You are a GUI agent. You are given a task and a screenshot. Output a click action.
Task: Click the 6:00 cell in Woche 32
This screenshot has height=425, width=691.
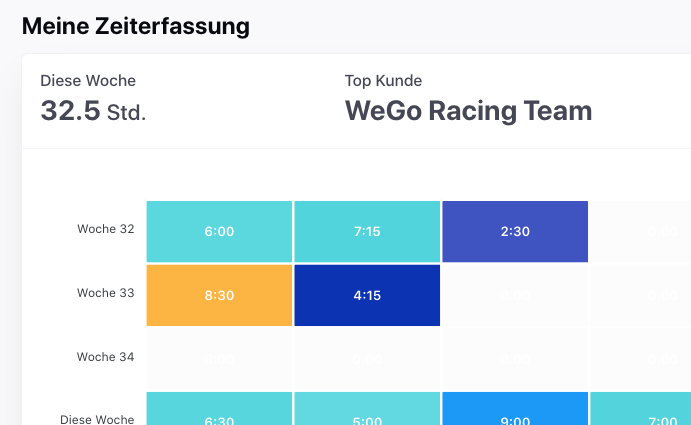219,231
